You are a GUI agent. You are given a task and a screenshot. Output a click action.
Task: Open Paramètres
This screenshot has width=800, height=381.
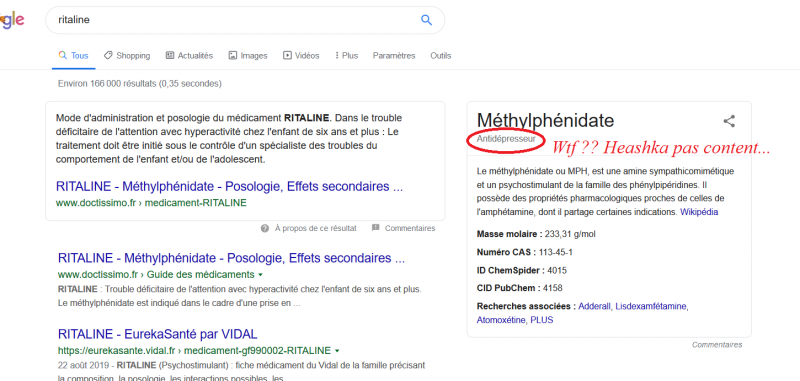coord(394,56)
